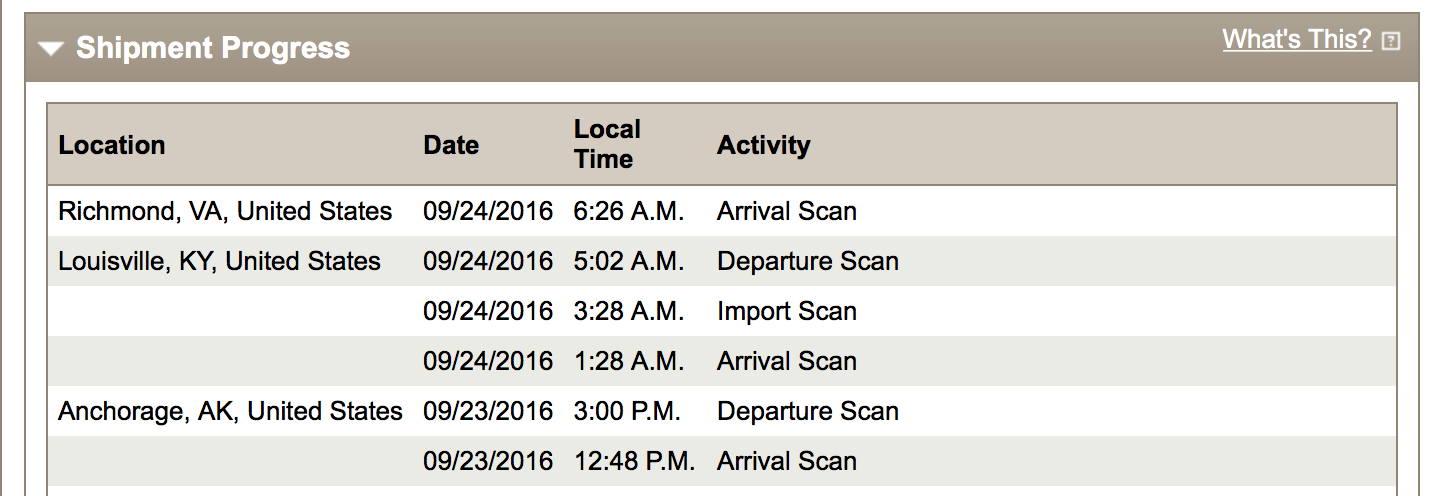The image size is (1430, 496).
Task: Click the 09/23/2016 date in Anchorage row
Action: pos(488,411)
